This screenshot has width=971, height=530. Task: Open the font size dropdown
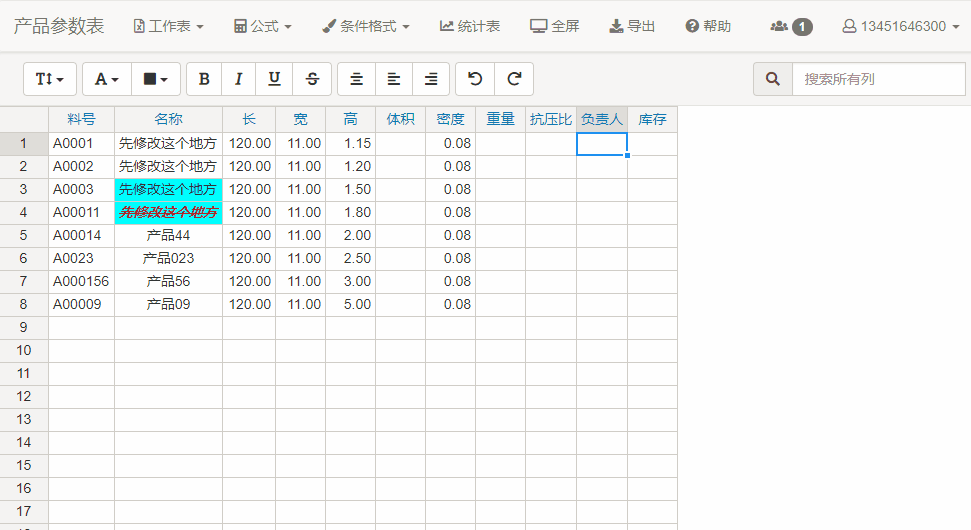pos(50,79)
